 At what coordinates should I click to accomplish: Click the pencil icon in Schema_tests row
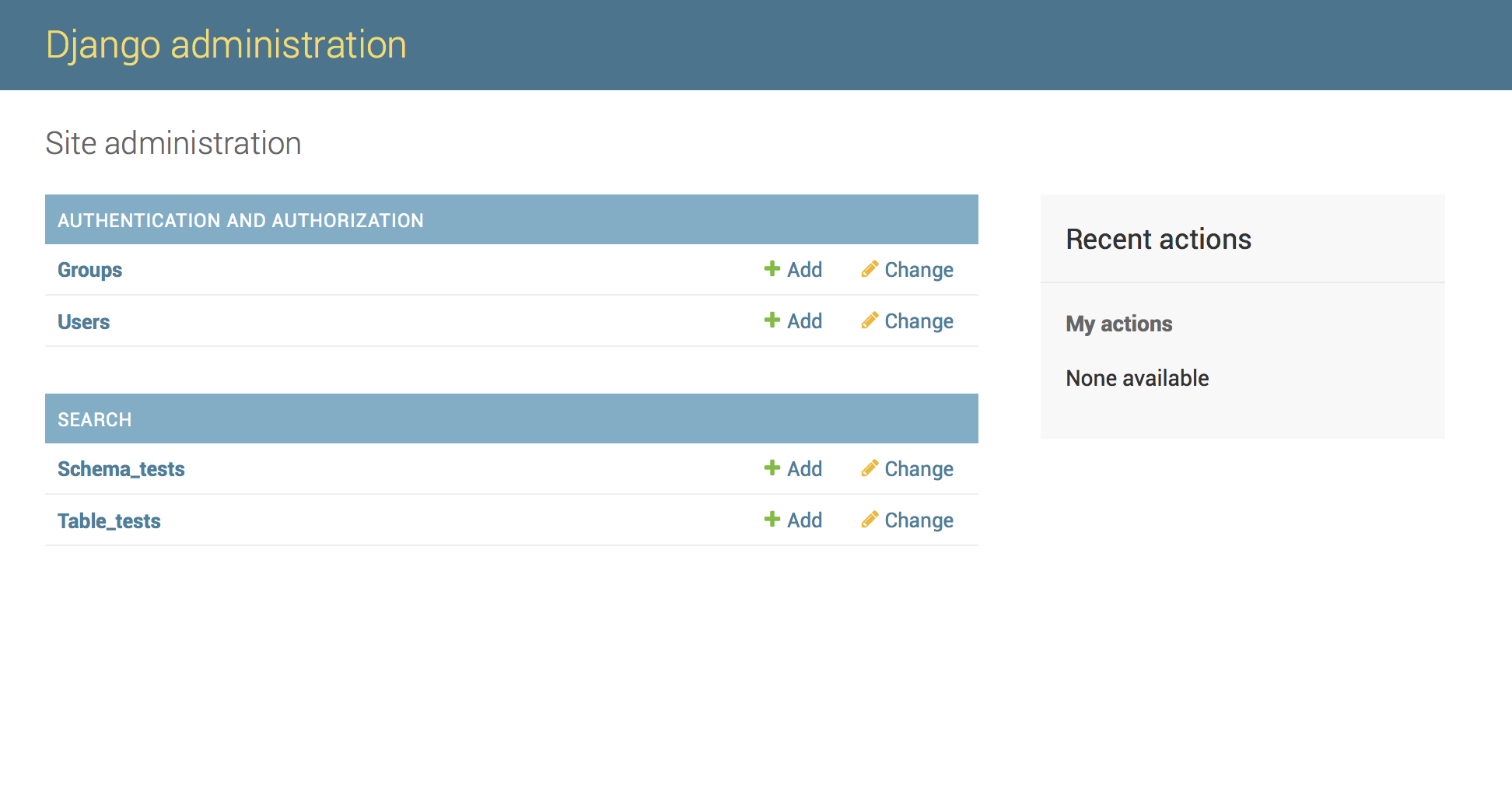[x=870, y=468]
